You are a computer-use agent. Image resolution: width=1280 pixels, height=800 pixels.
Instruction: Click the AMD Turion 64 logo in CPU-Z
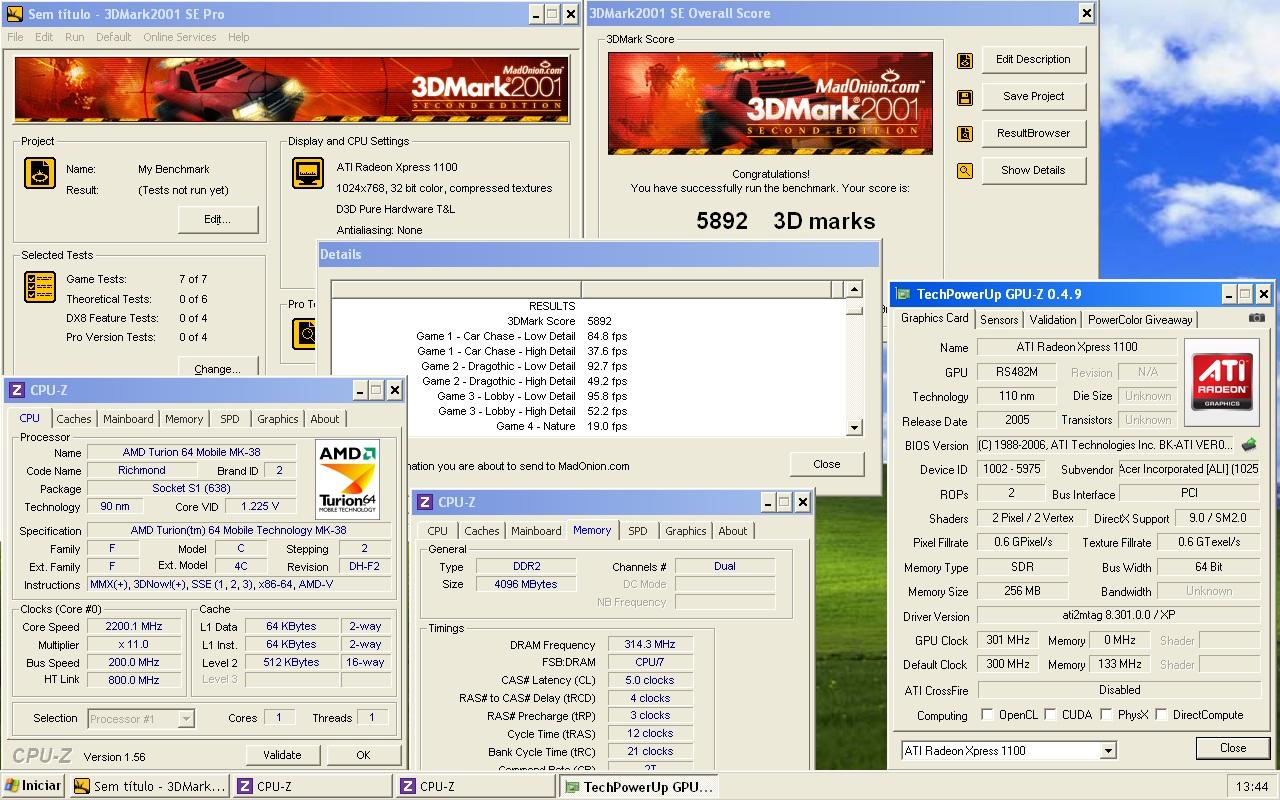(x=347, y=479)
